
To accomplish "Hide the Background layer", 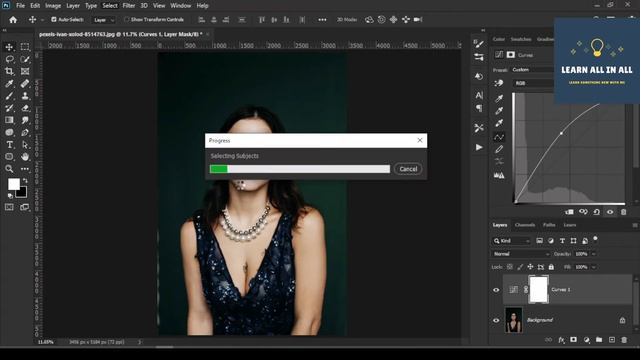I will 496,320.
